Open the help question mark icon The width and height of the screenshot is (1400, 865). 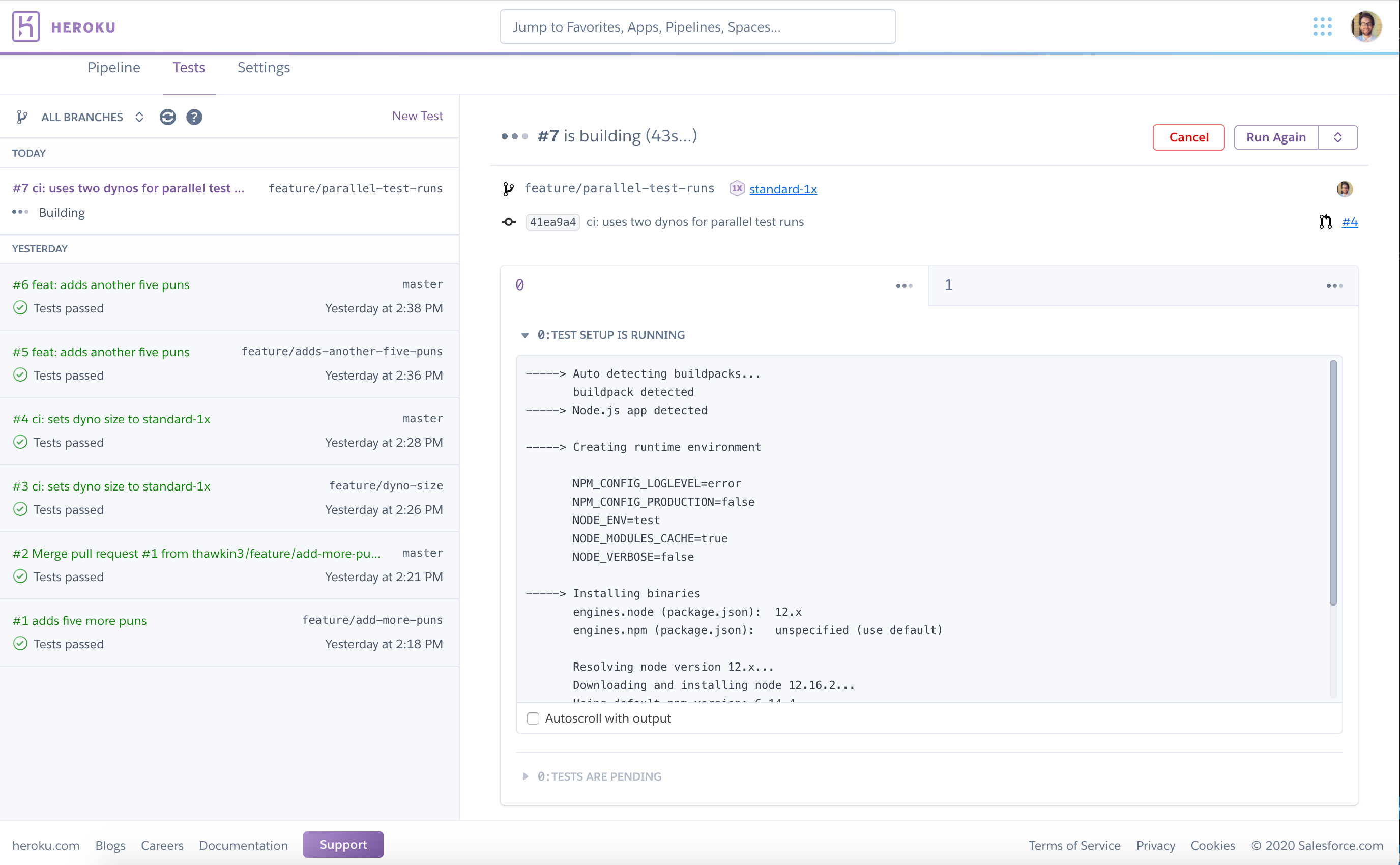click(194, 117)
